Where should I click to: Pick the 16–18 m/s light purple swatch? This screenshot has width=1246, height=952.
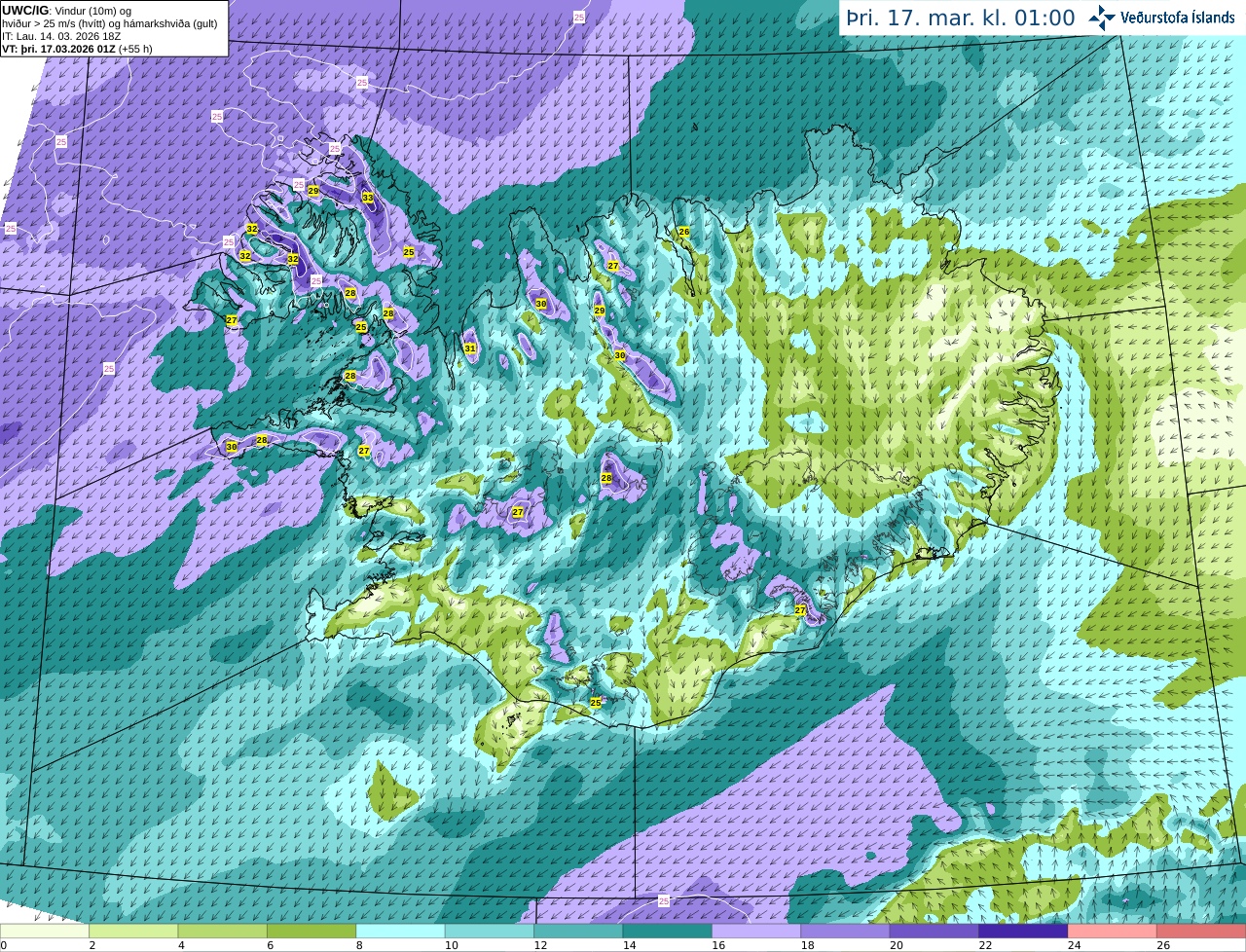coord(756,932)
